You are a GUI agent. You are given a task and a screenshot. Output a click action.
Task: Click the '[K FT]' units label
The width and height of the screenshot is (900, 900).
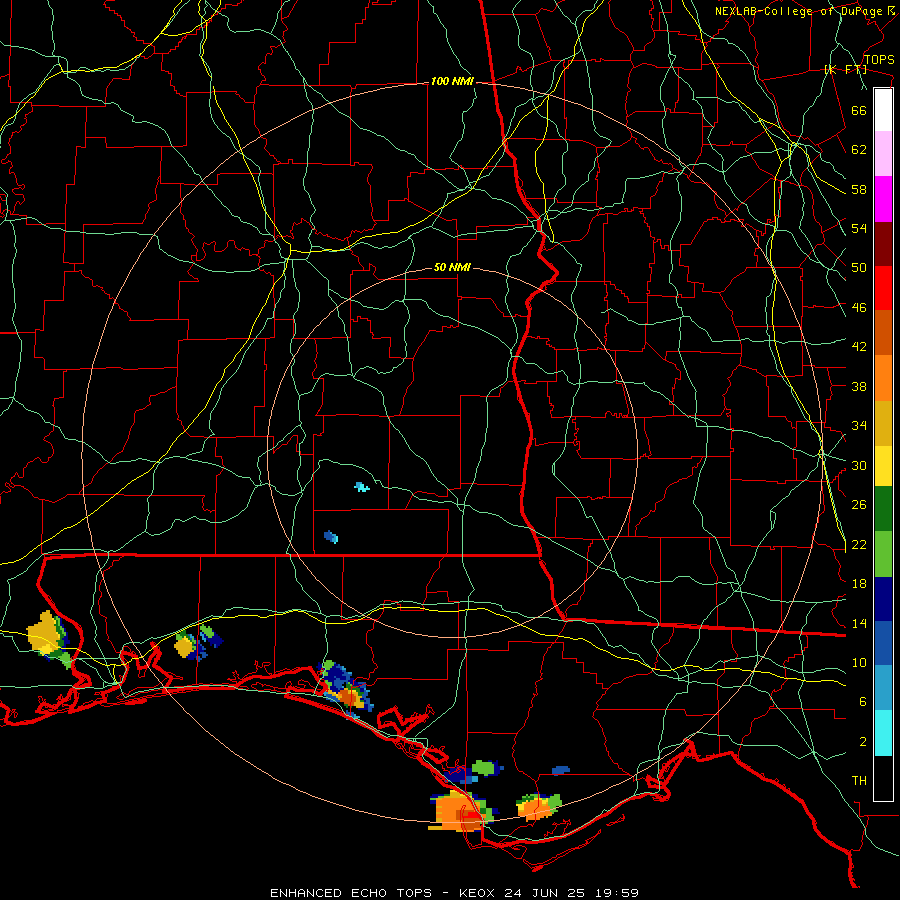(x=845, y=70)
